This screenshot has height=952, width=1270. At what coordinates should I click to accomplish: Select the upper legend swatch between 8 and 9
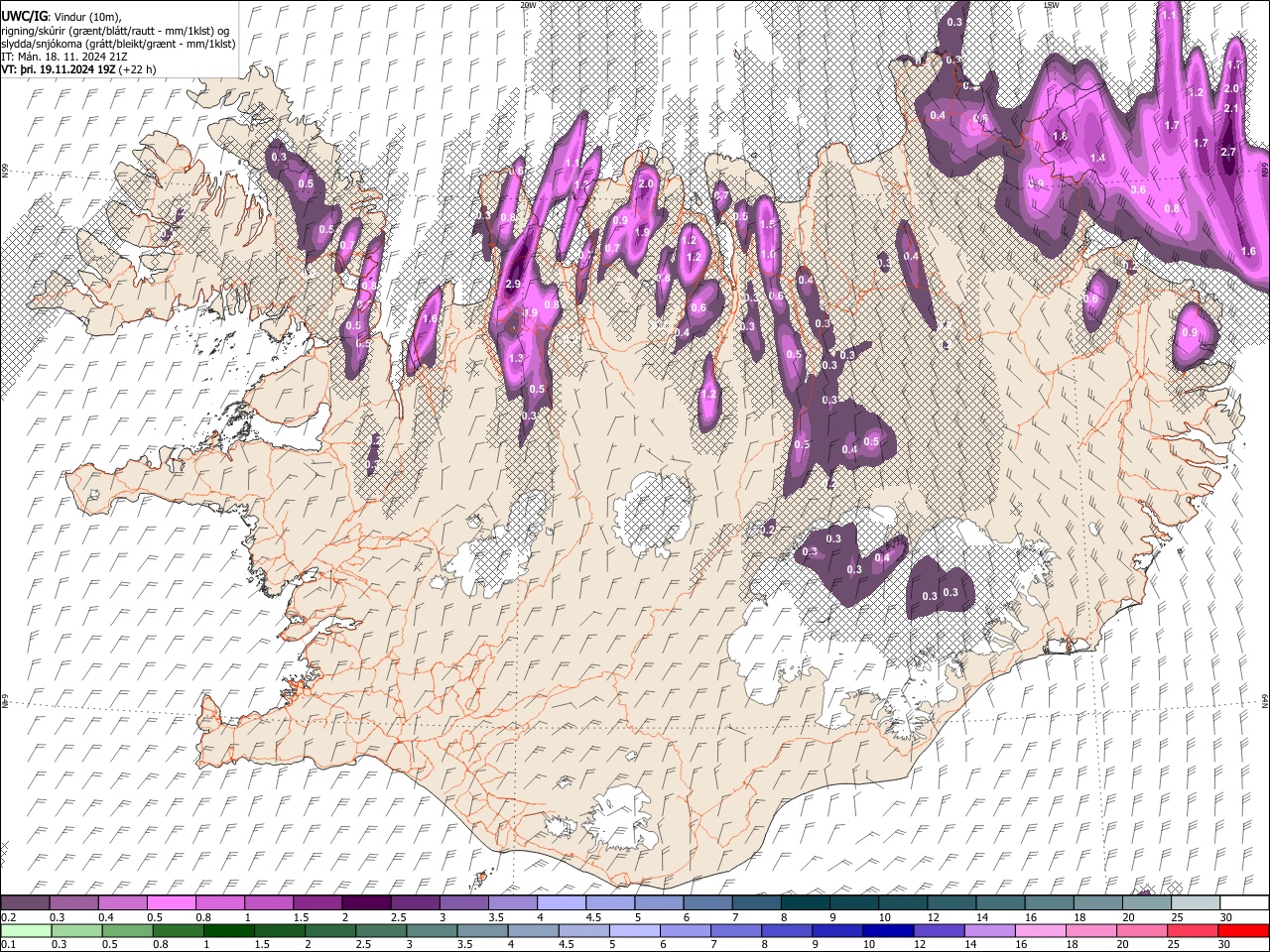click(x=804, y=902)
